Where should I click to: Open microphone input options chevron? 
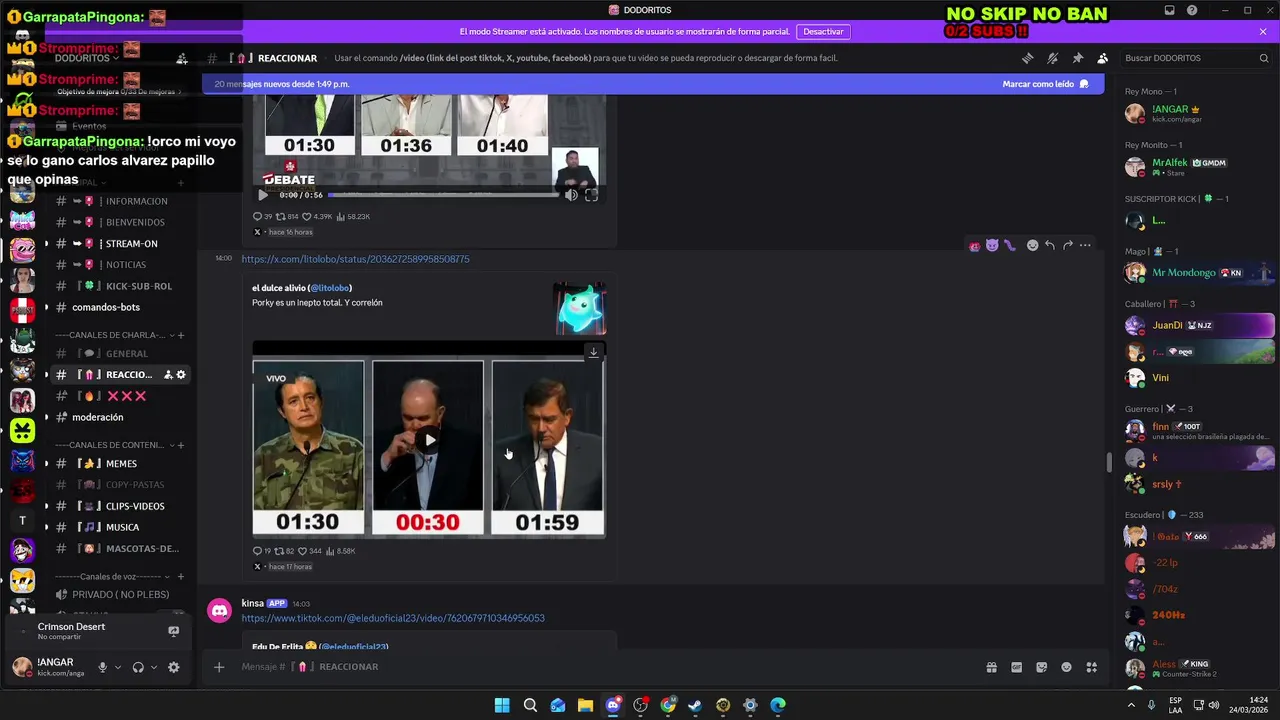click(118, 667)
